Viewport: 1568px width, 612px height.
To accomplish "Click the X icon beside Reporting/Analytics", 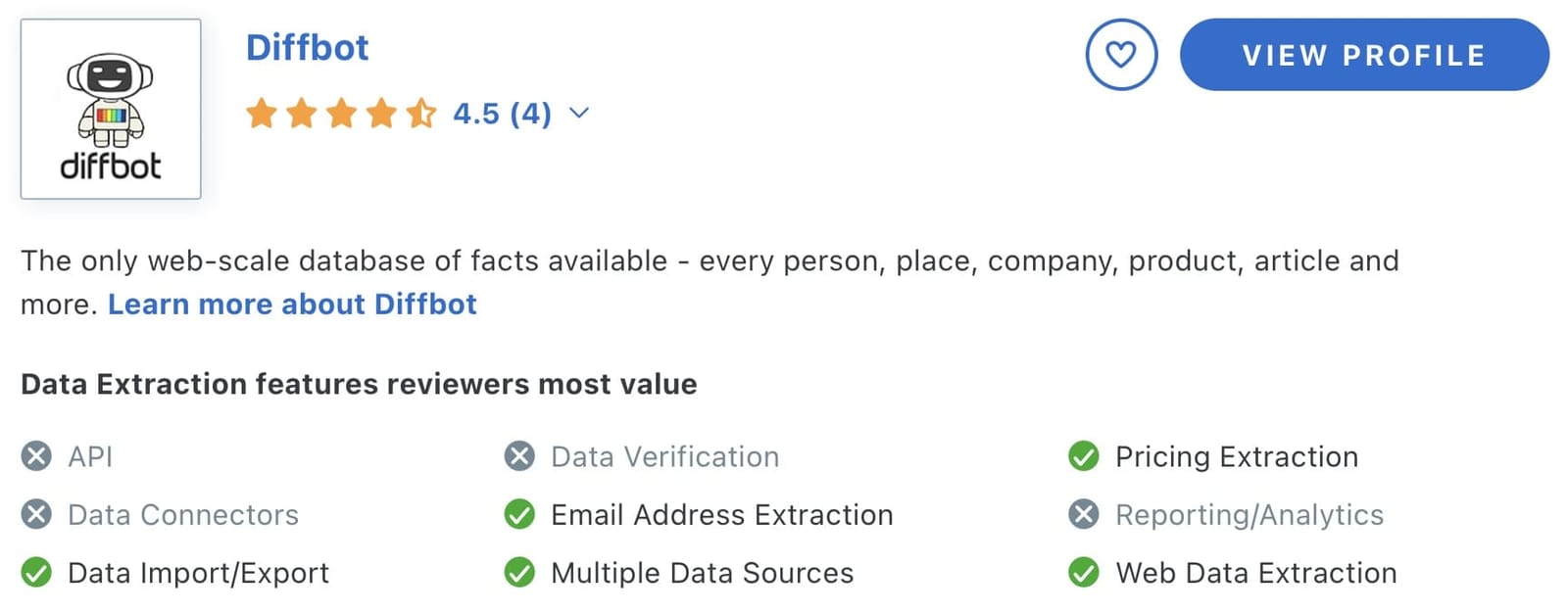I will tap(1083, 514).
